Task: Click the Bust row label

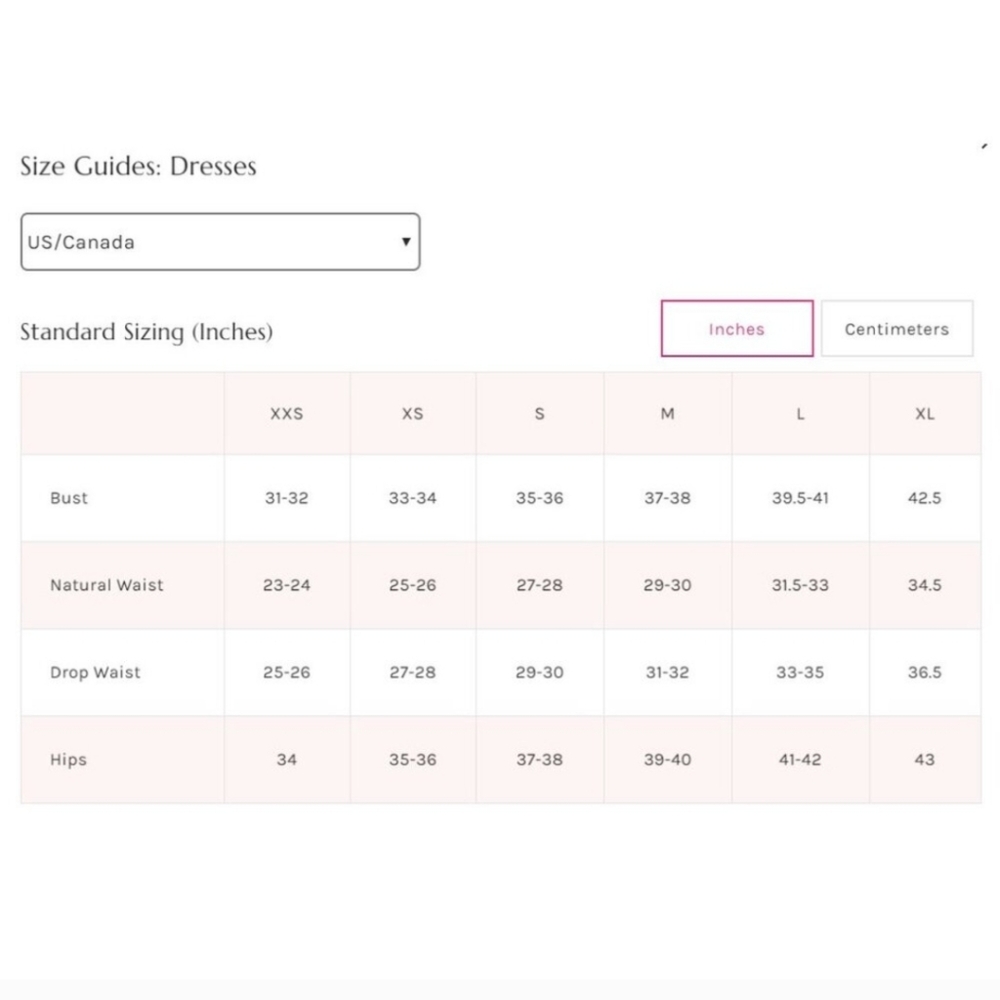Action: click(69, 498)
